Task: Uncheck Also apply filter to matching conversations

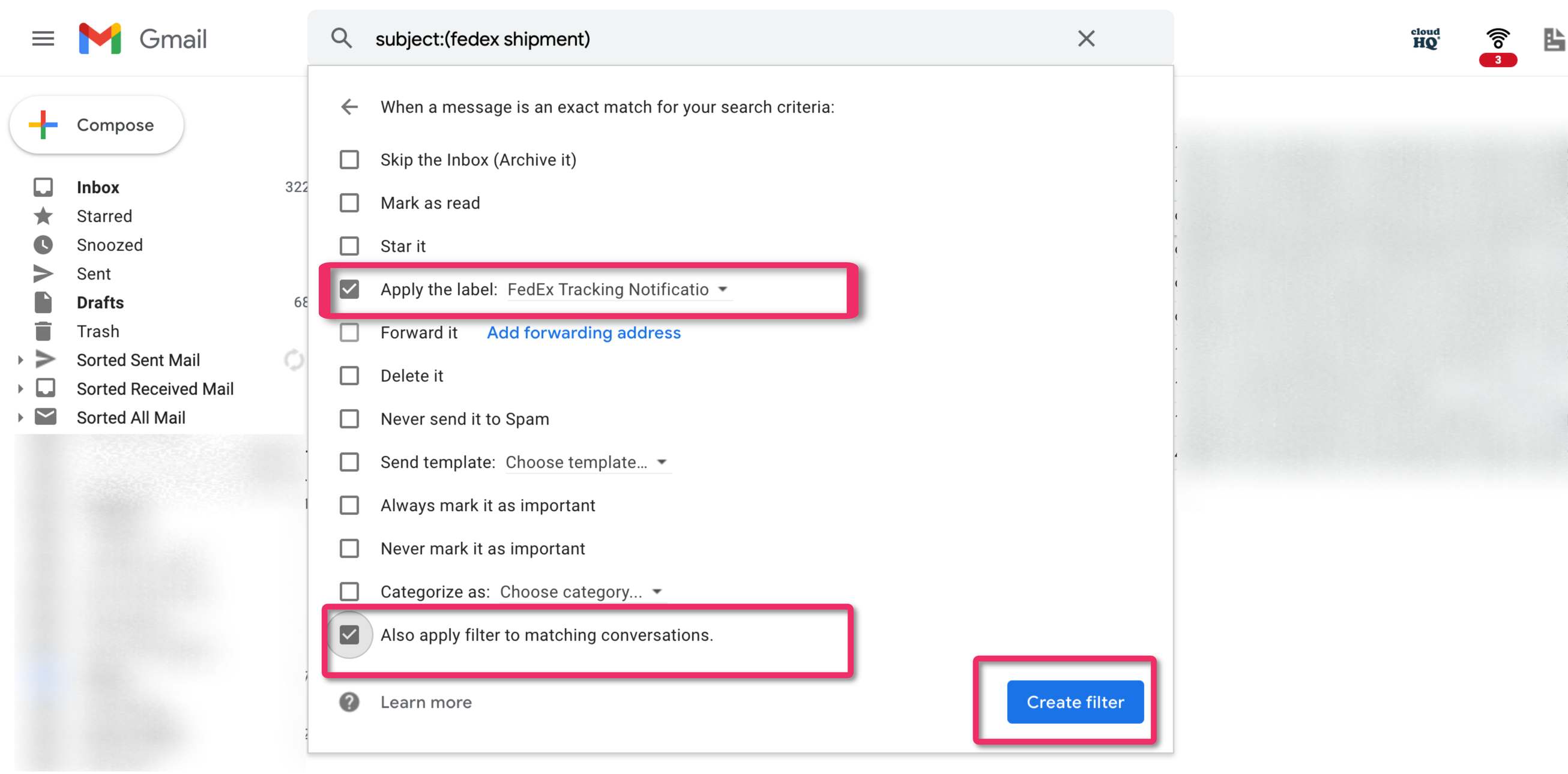Action: pos(349,635)
